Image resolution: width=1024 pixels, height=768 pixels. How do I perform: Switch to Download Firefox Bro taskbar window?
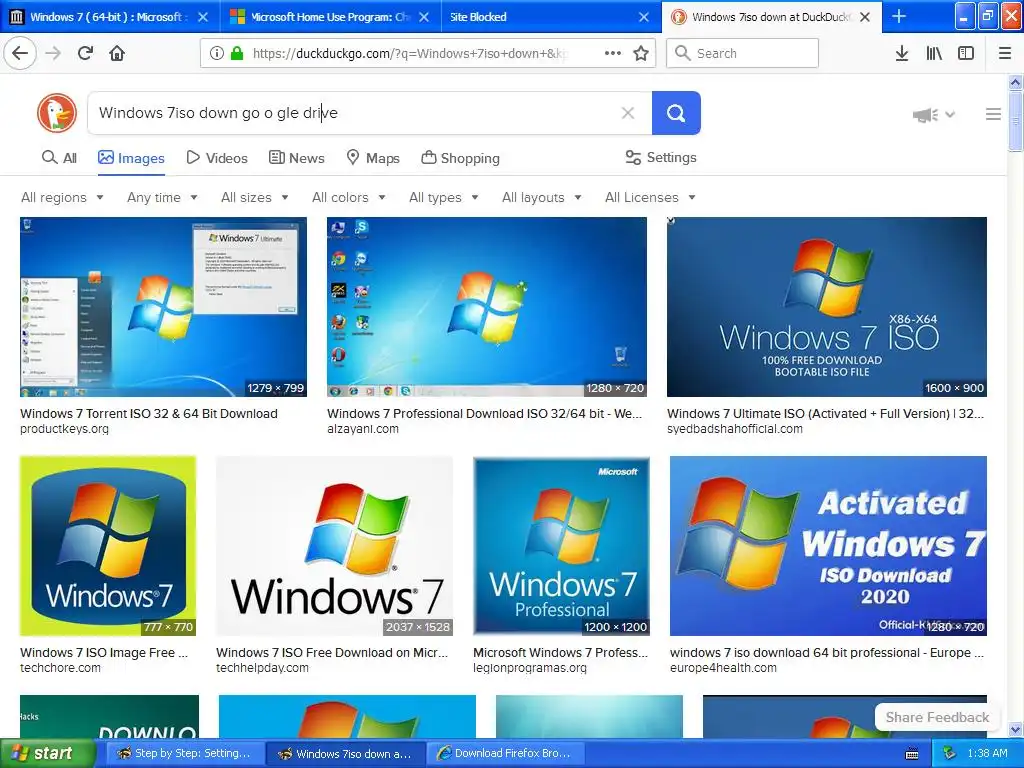pos(505,754)
